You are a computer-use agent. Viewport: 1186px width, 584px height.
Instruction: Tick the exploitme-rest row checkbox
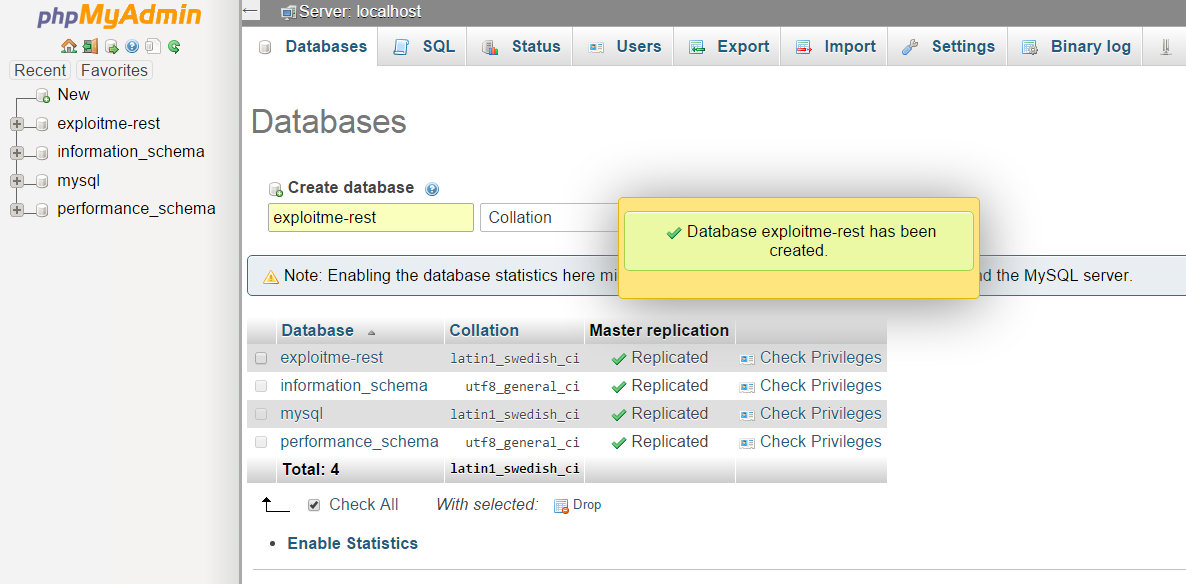(x=261, y=358)
